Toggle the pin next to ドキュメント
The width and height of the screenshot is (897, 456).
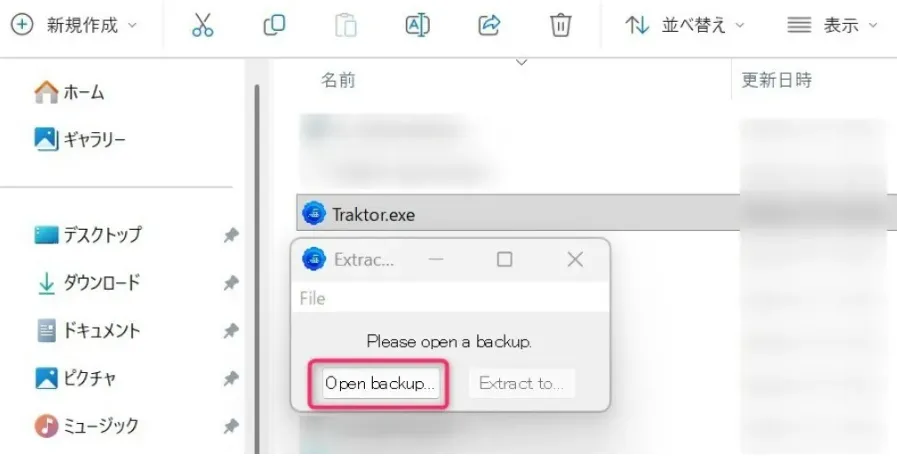231,330
